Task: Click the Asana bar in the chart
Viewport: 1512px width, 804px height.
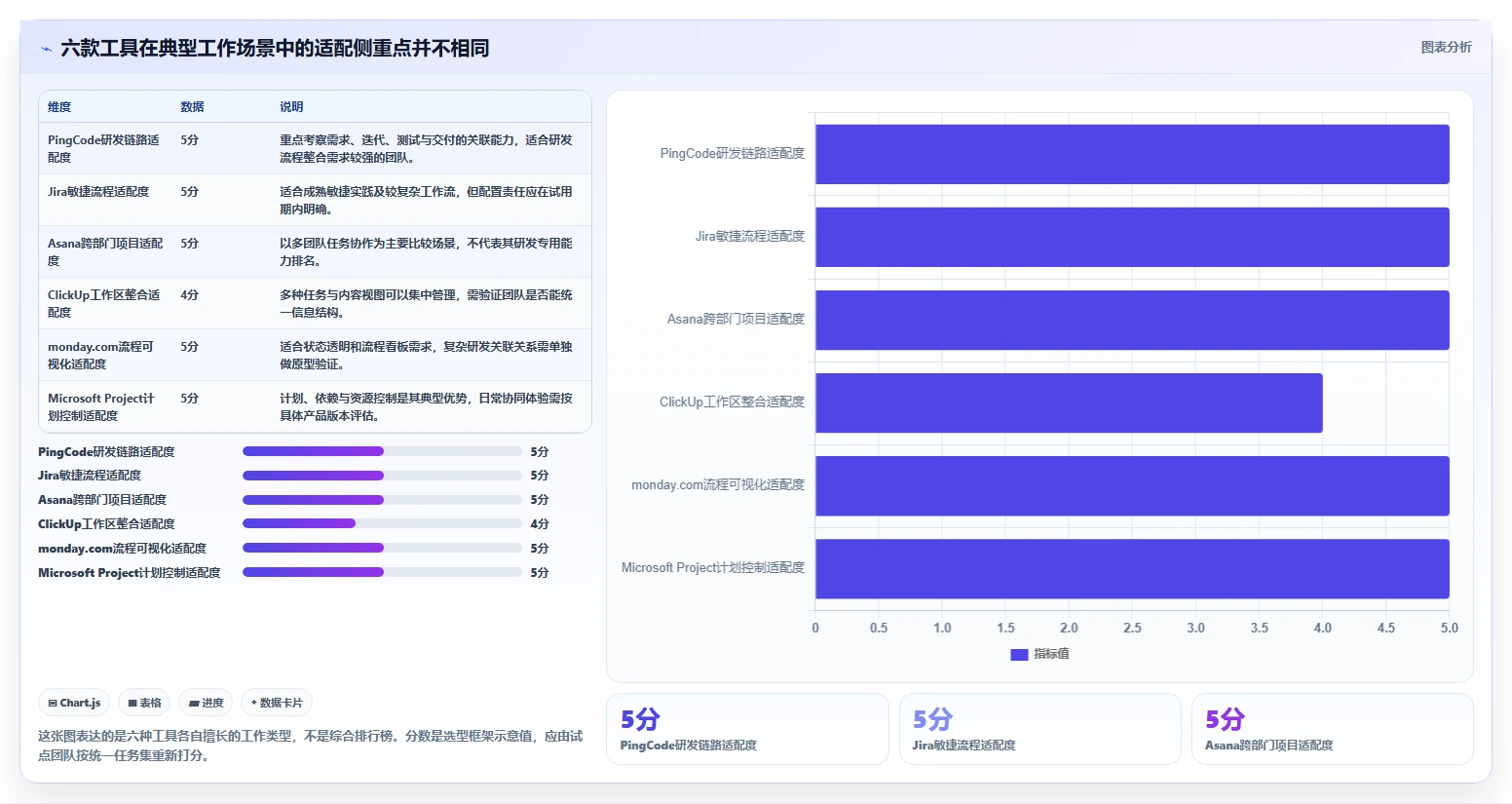Action: tap(1132, 320)
